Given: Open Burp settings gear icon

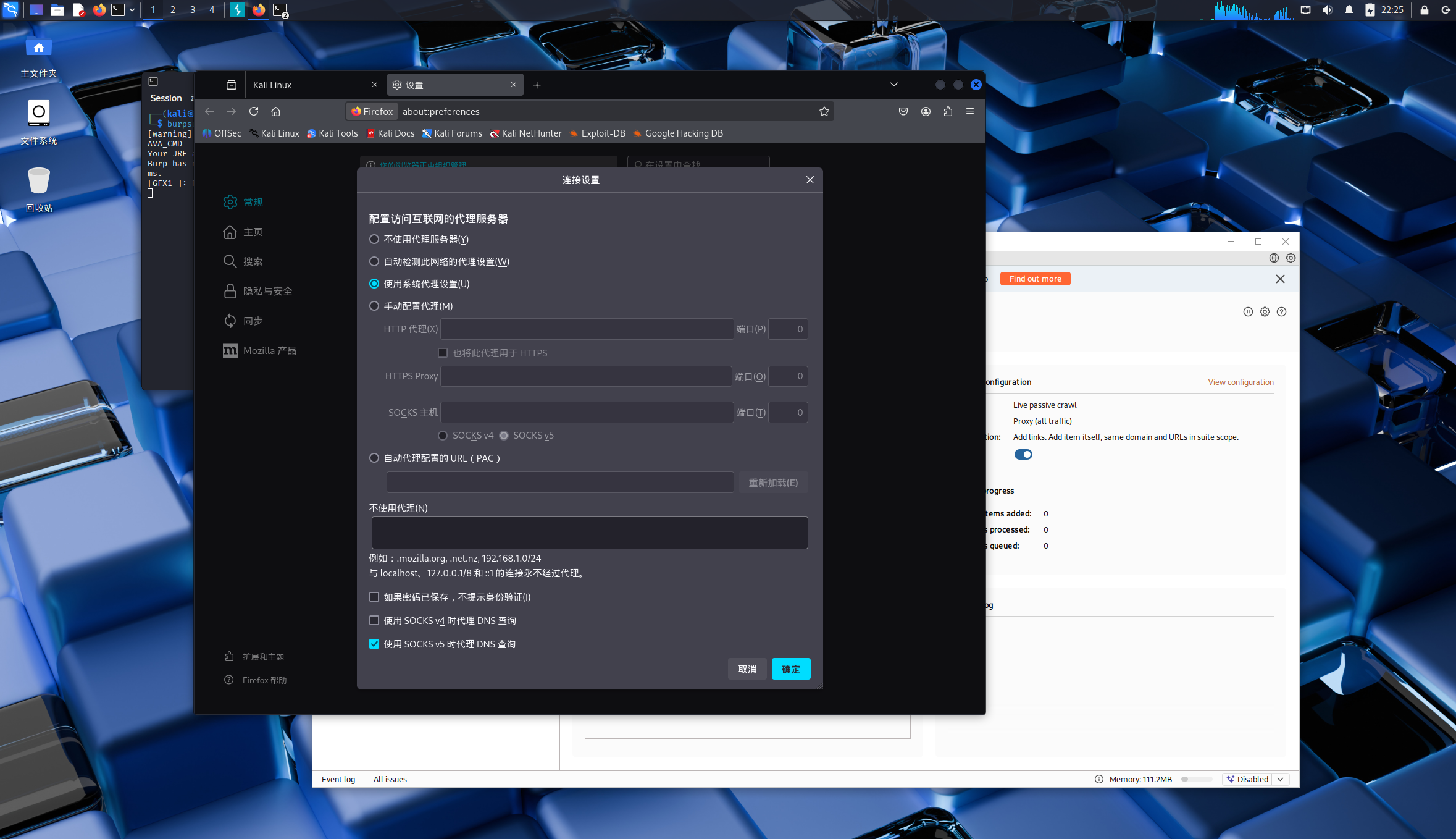Looking at the screenshot, I should pyautogui.click(x=1291, y=258).
